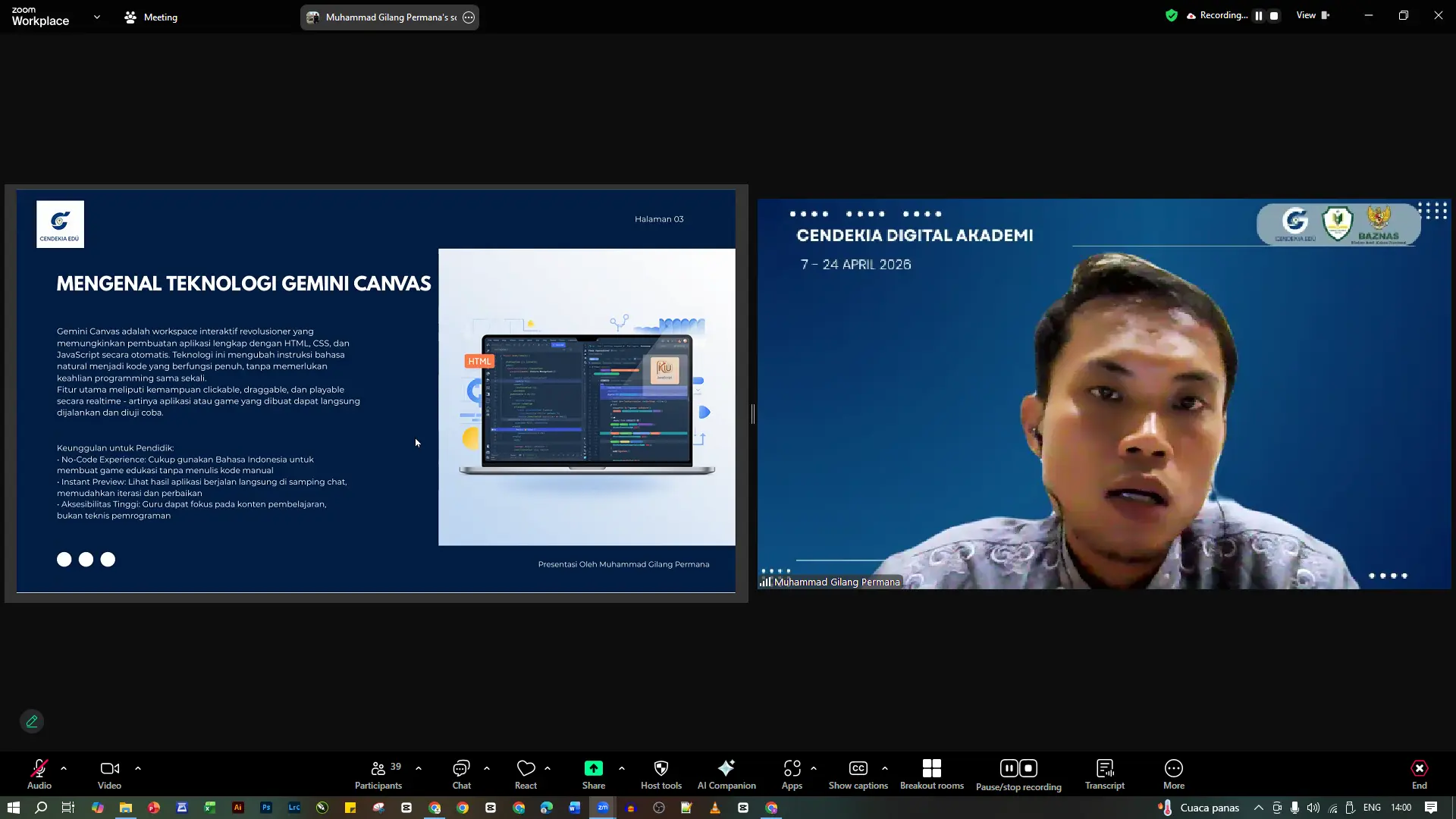Toggle the Video camera on
This screenshot has width=1456, height=819.
pos(109,774)
